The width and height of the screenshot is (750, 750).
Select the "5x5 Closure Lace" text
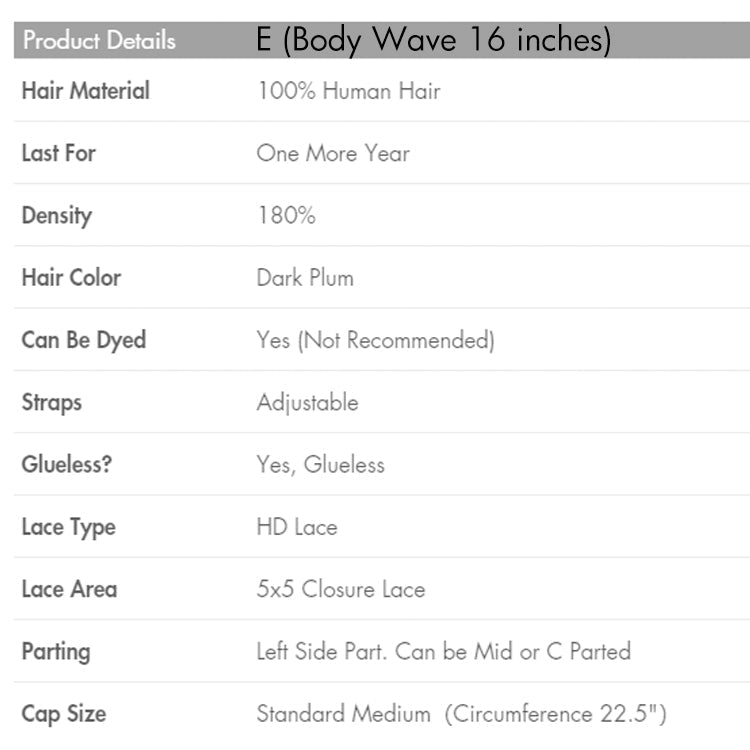click(x=341, y=589)
